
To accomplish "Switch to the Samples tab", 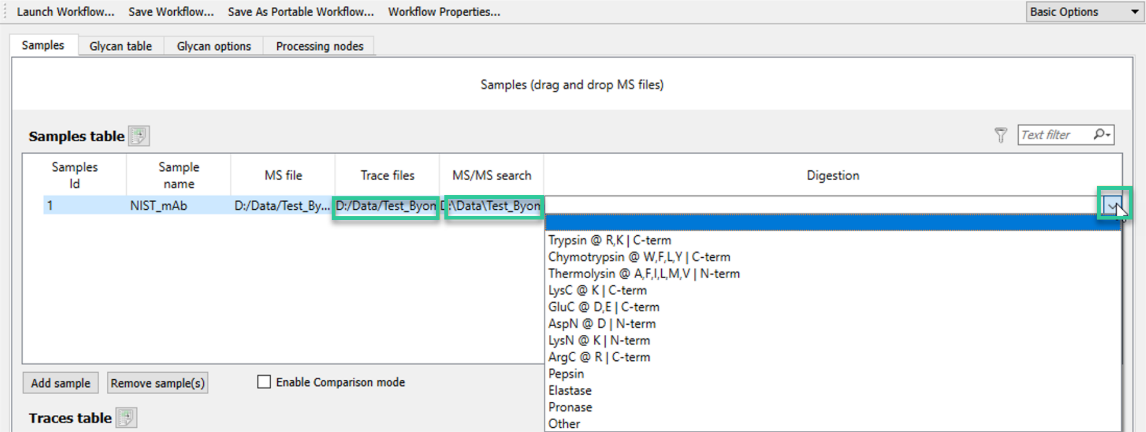I will point(43,45).
